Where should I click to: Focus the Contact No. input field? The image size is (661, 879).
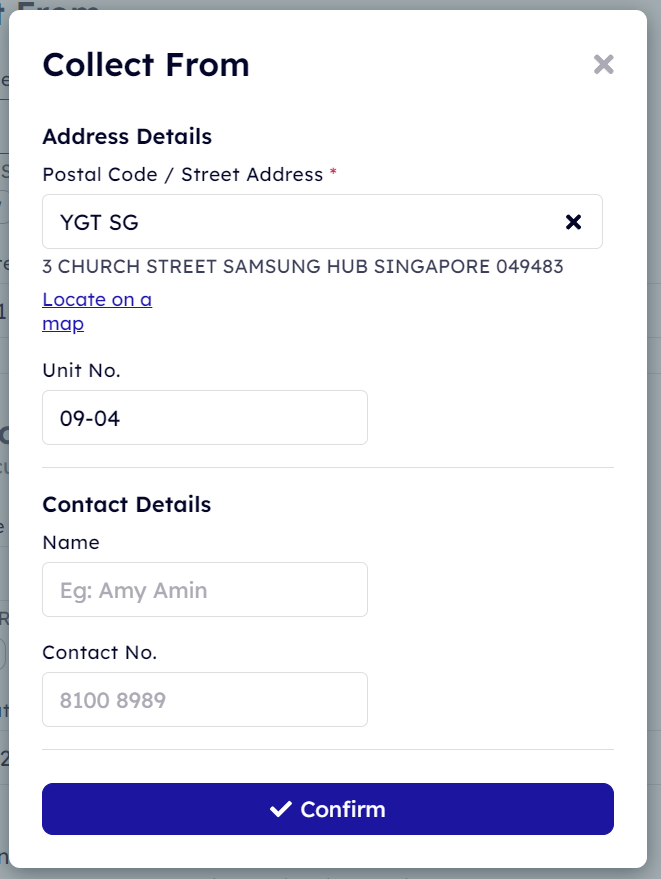click(x=205, y=700)
